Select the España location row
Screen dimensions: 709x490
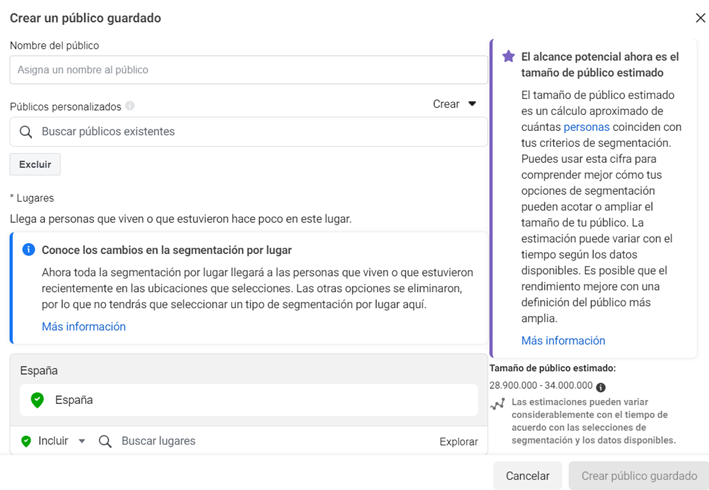point(249,400)
